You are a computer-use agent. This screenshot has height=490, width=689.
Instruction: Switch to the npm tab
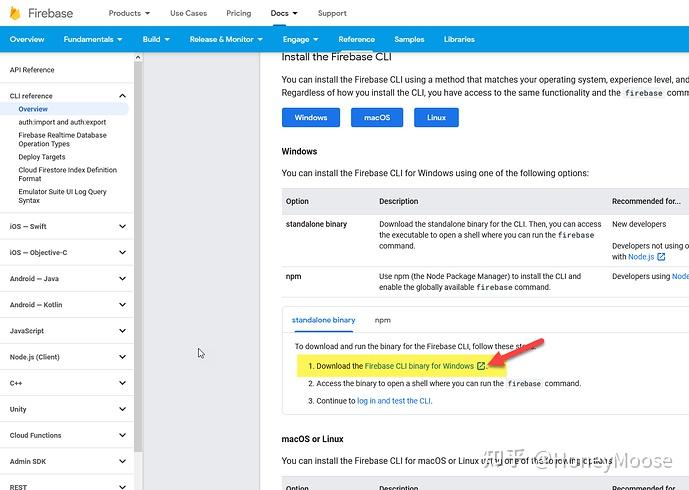coord(382,320)
